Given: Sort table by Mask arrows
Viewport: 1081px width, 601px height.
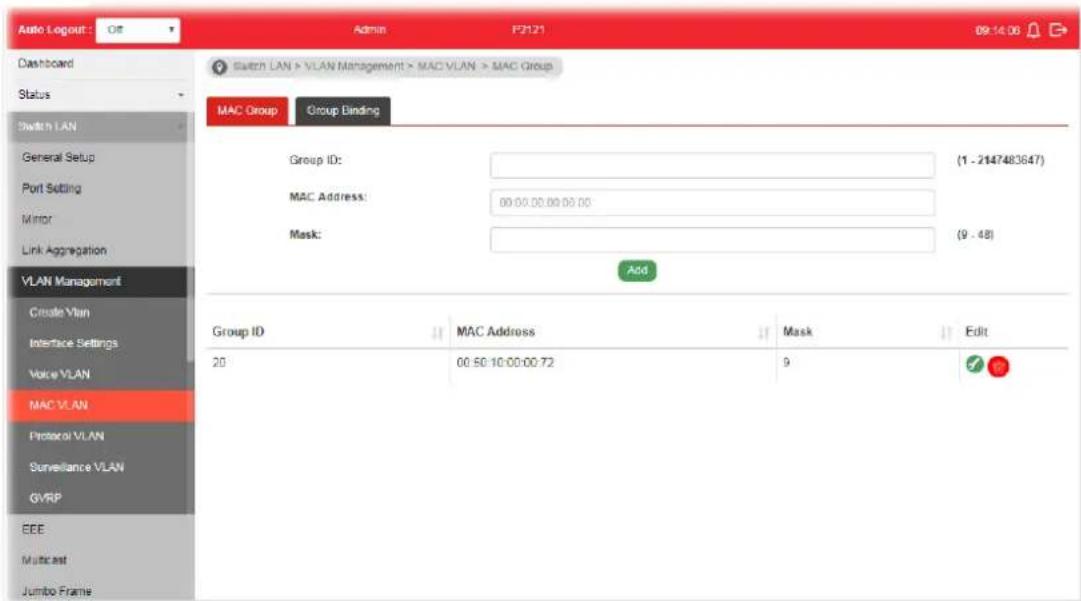Looking at the screenshot, I should click(x=946, y=333).
